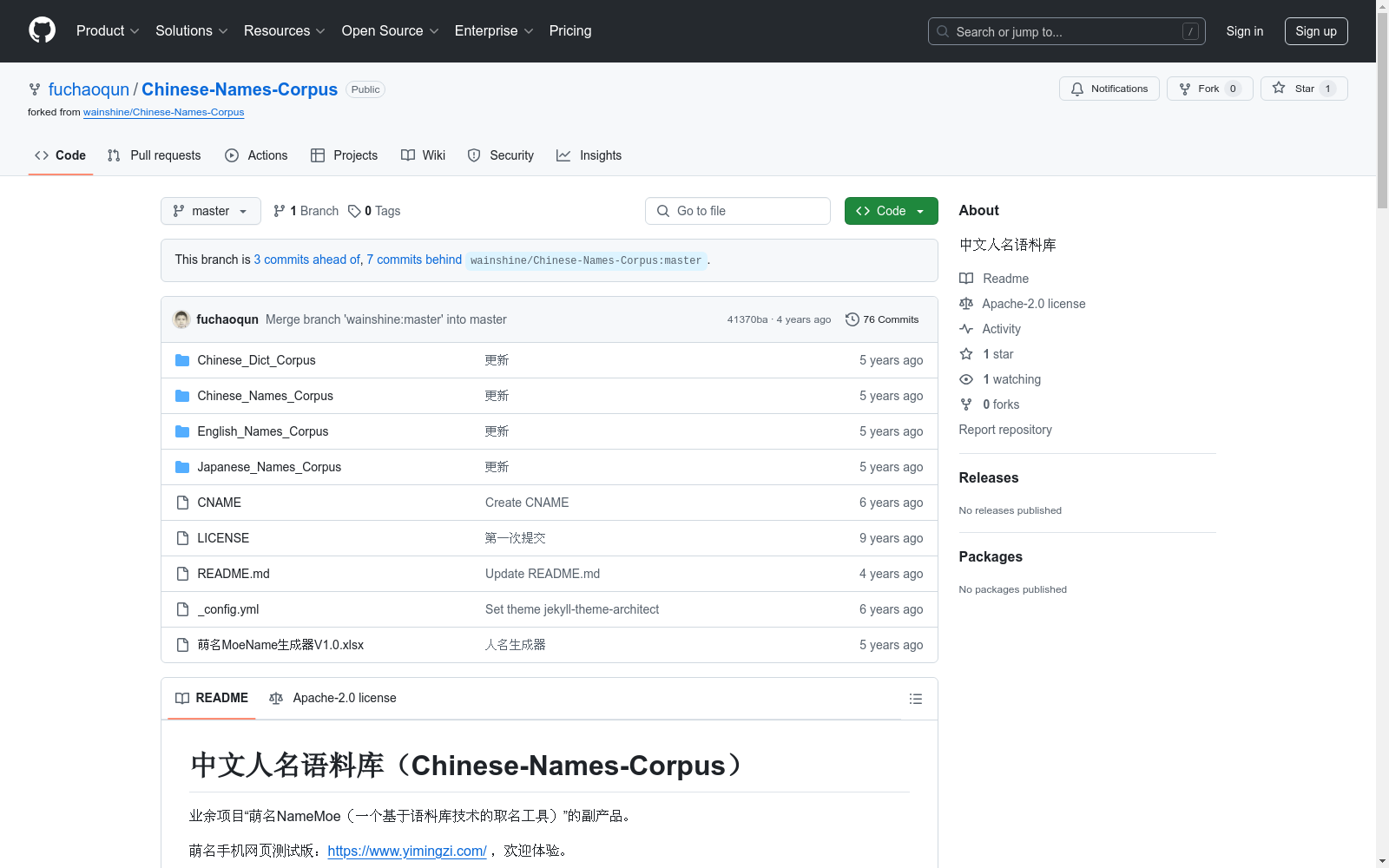
Task: Open Apache-2.0 license in About sidebar
Action: tap(1023, 304)
